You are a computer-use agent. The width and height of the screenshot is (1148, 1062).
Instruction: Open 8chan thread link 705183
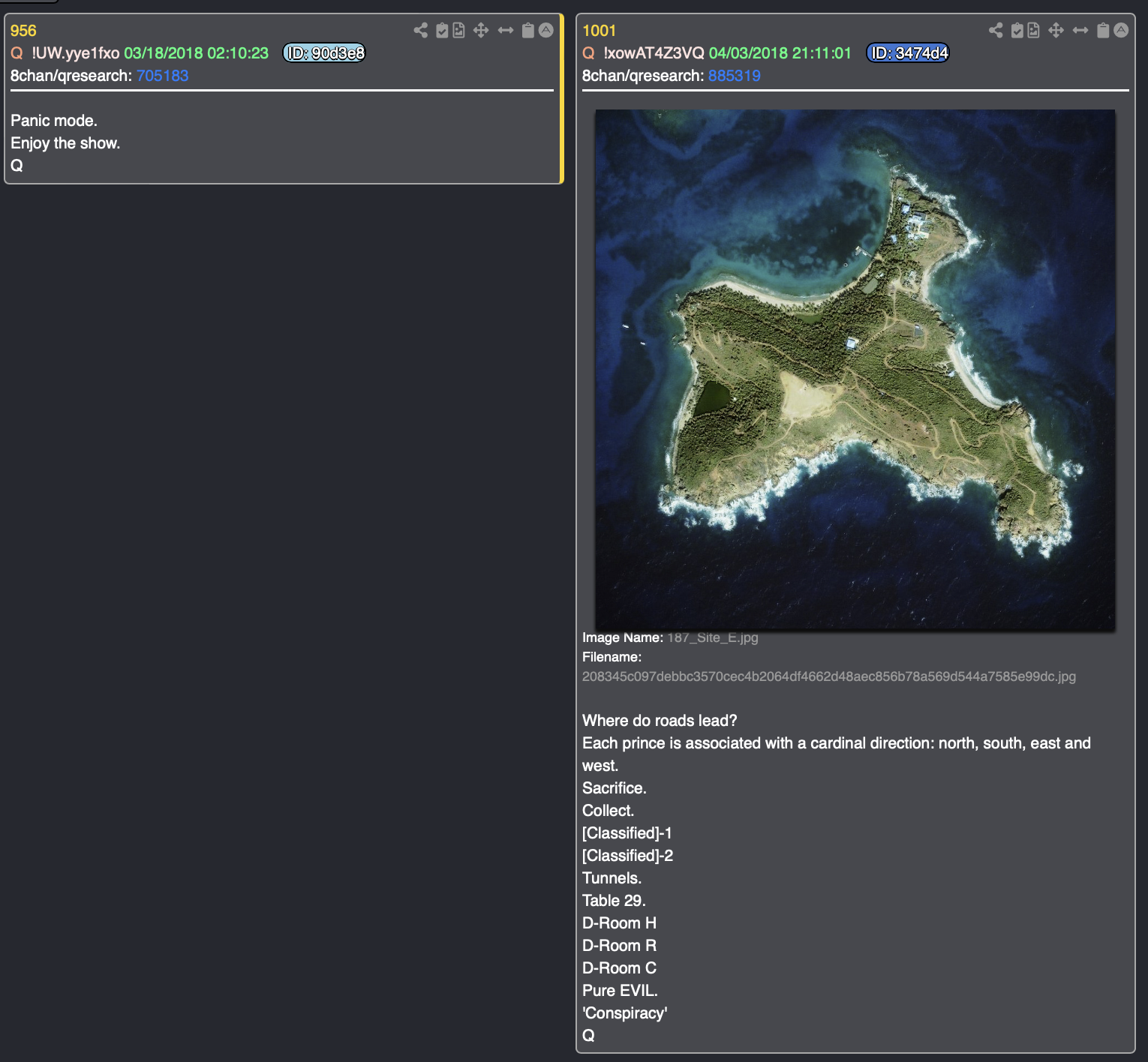162,76
